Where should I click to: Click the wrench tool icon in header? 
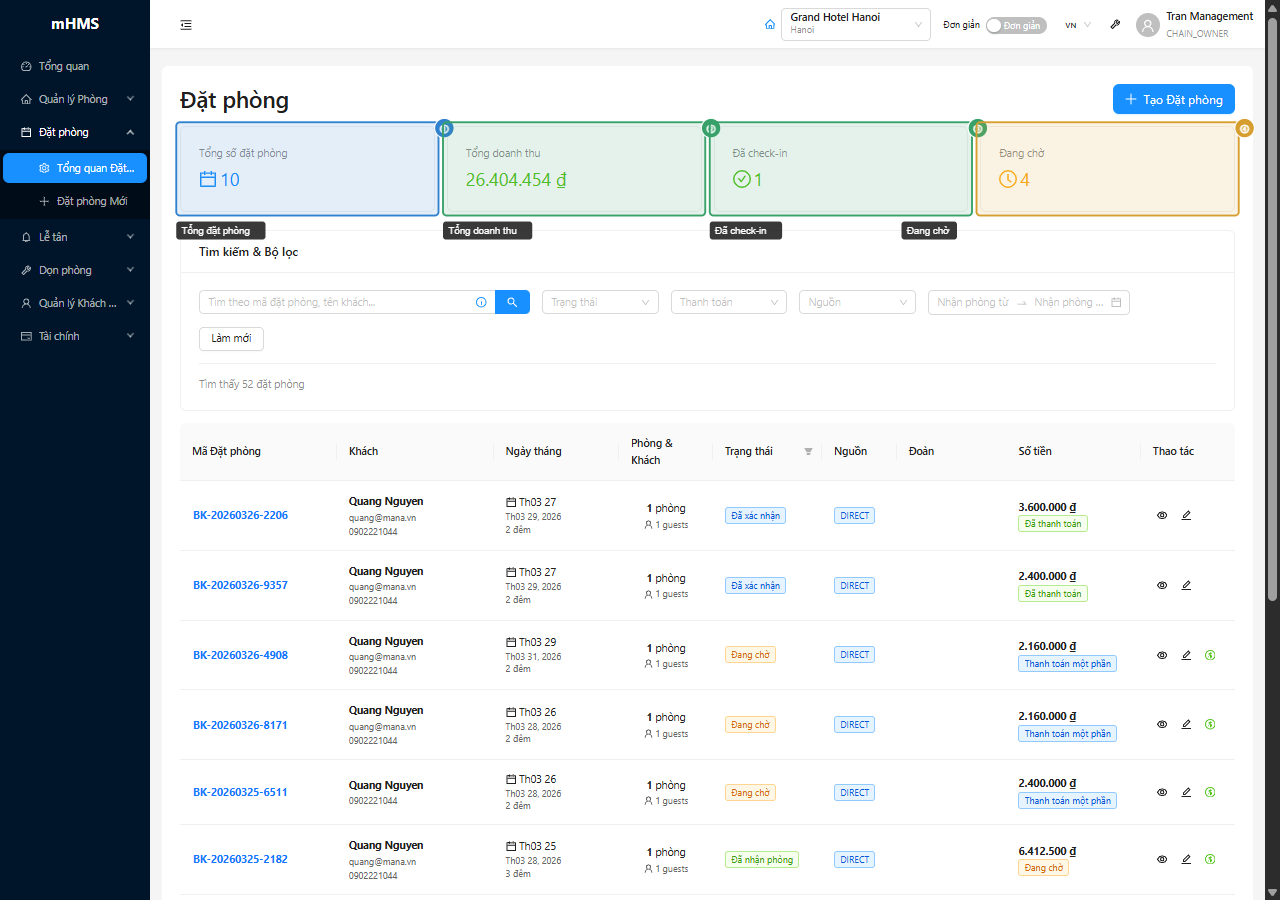point(1115,25)
